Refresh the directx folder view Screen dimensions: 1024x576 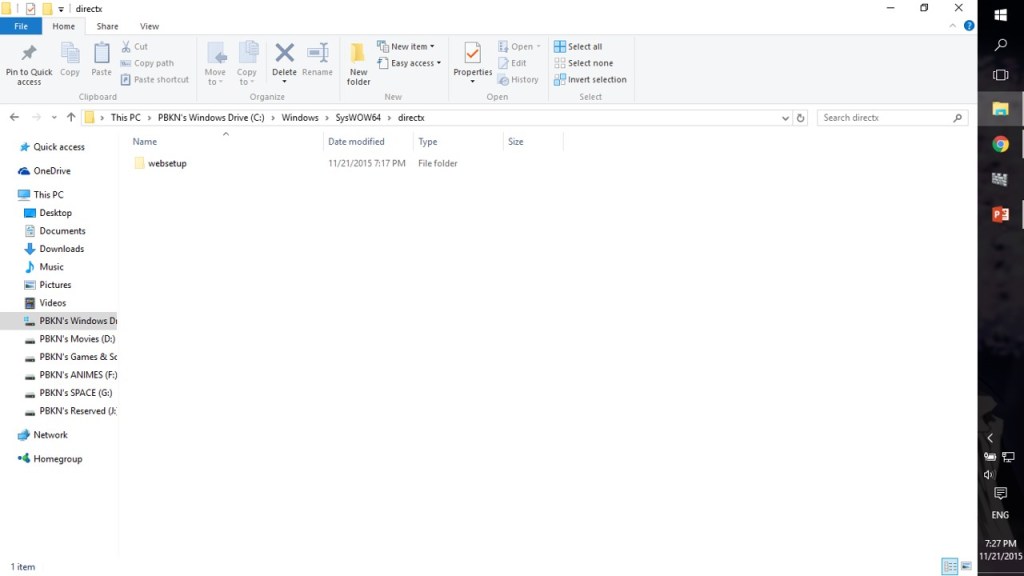point(800,118)
